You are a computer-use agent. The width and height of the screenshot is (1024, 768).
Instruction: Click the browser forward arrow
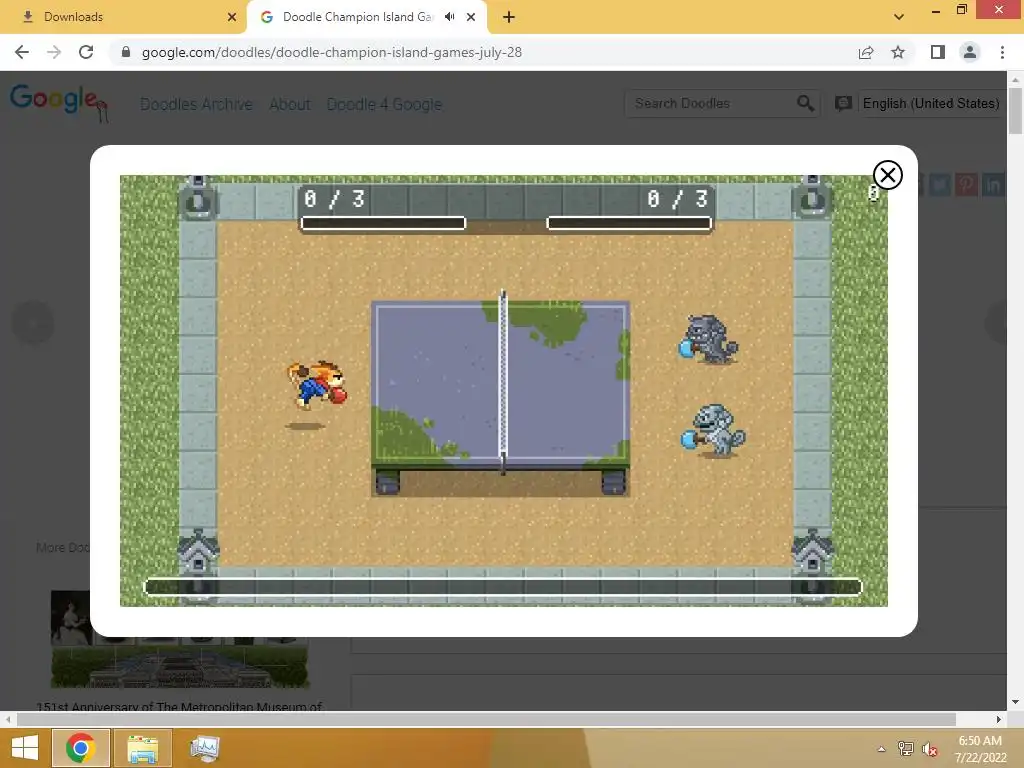coord(54,52)
